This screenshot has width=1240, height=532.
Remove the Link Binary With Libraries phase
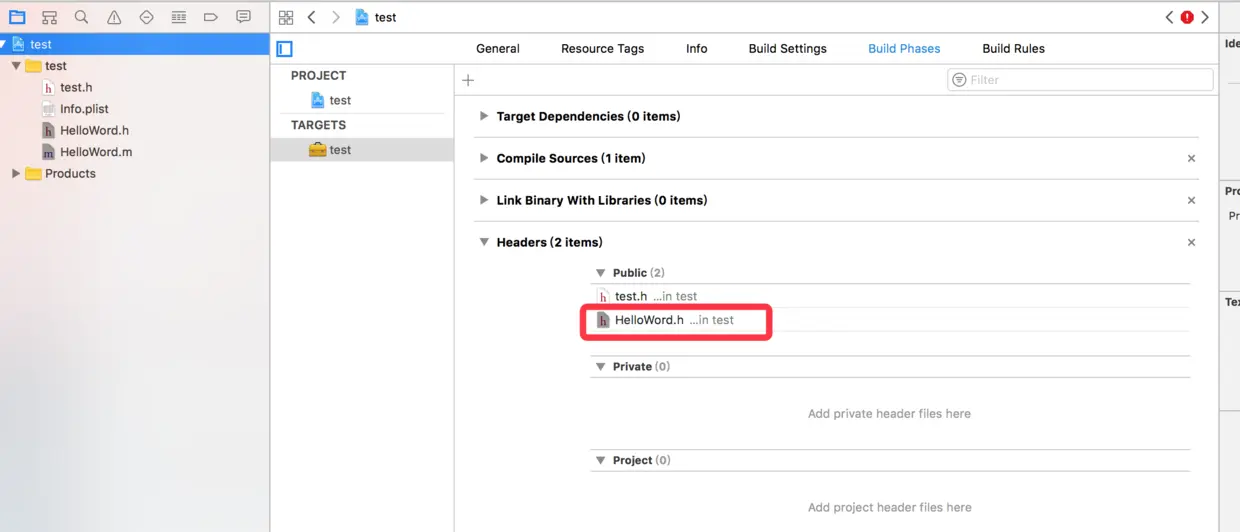tap(1191, 200)
